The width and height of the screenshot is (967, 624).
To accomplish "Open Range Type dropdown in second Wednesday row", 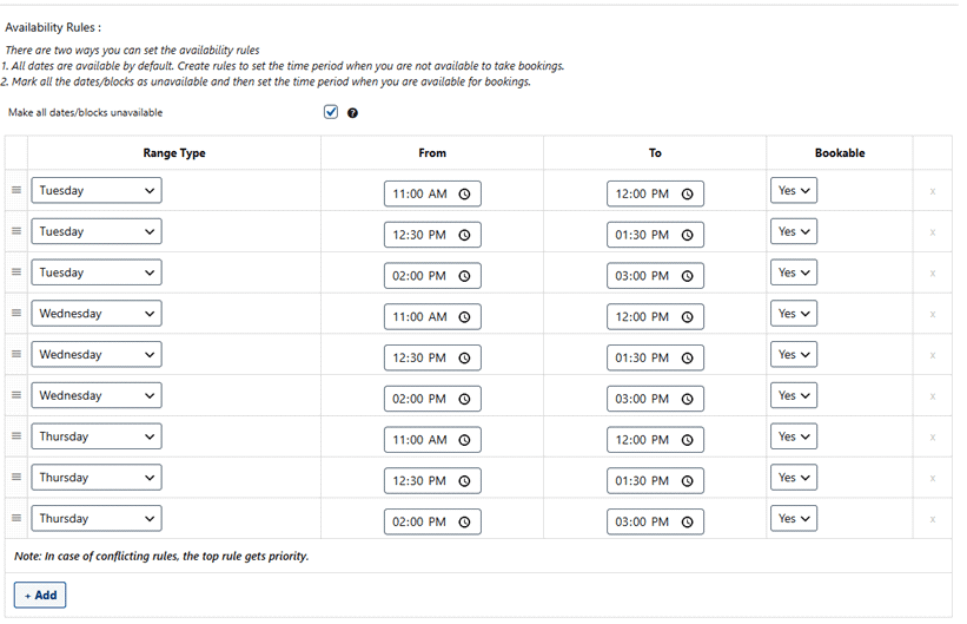I will 96,355.
